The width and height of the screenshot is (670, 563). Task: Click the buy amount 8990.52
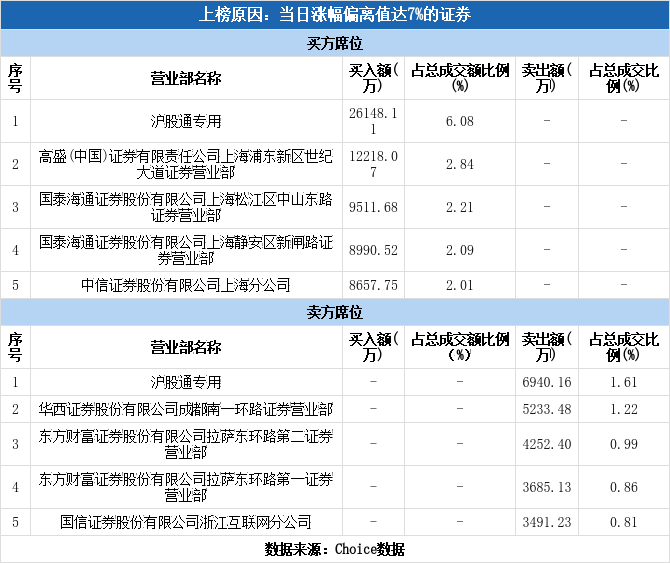373,250
